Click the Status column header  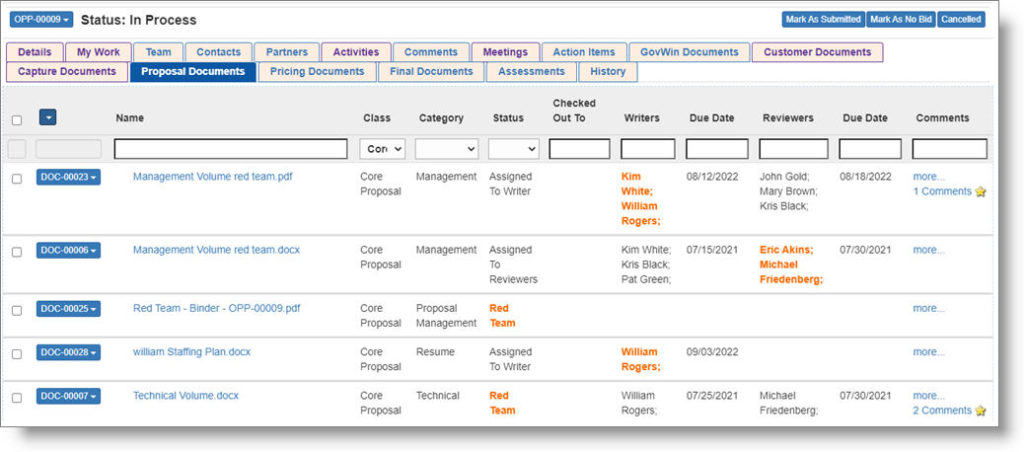click(508, 118)
